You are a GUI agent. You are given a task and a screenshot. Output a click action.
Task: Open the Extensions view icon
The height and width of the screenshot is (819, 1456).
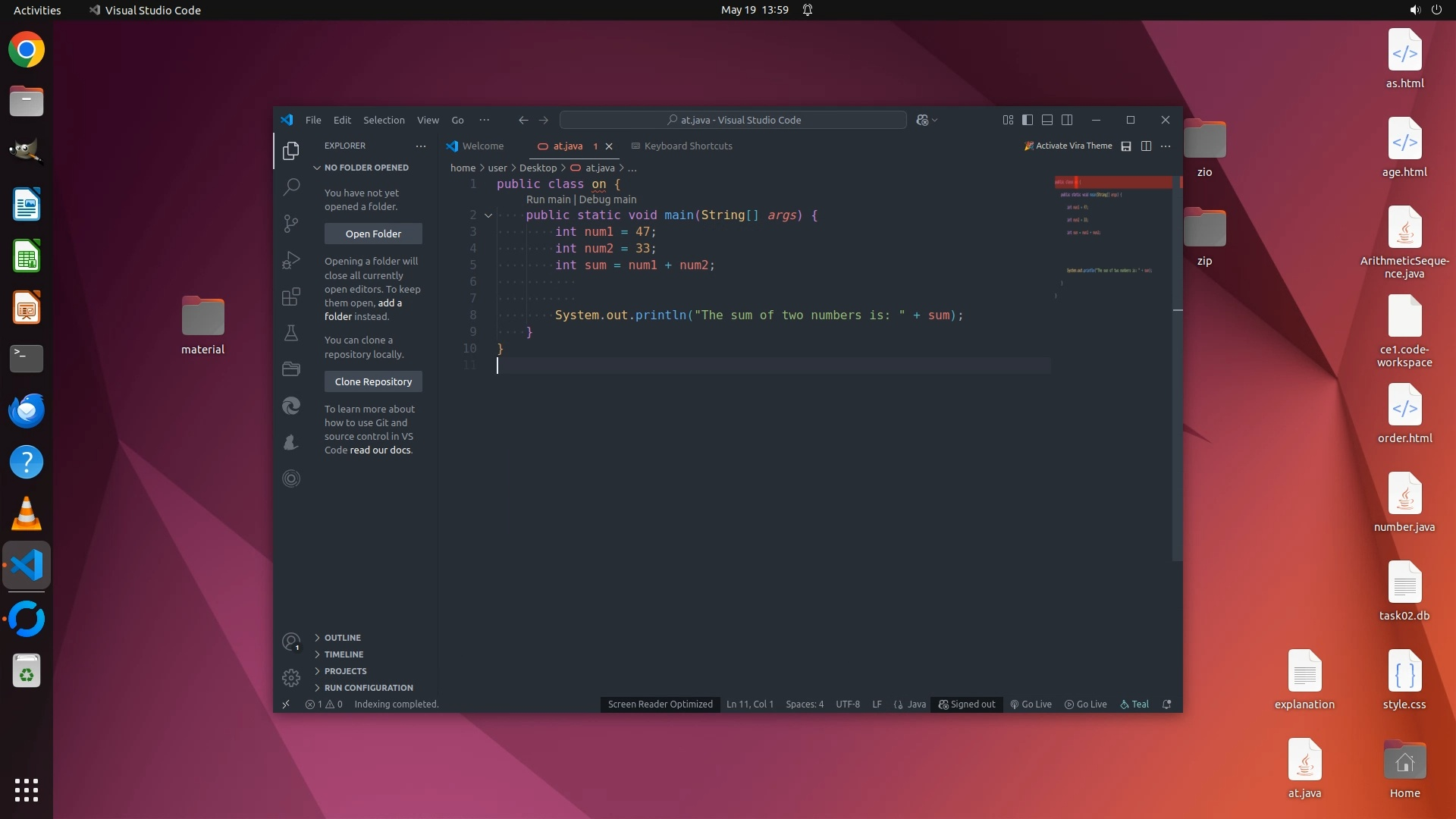click(291, 297)
